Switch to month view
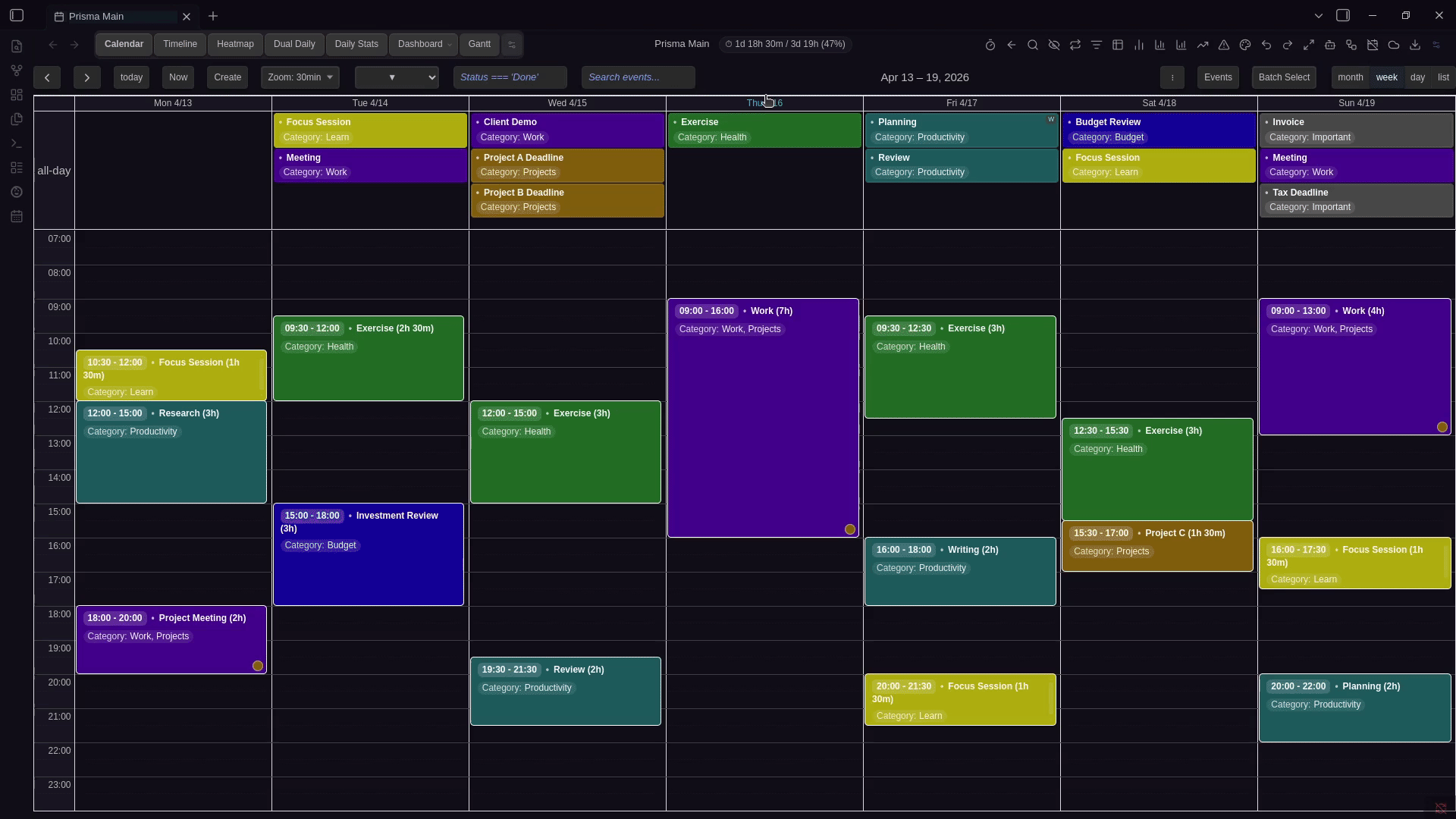The height and width of the screenshot is (819, 1456). (x=1350, y=77)
